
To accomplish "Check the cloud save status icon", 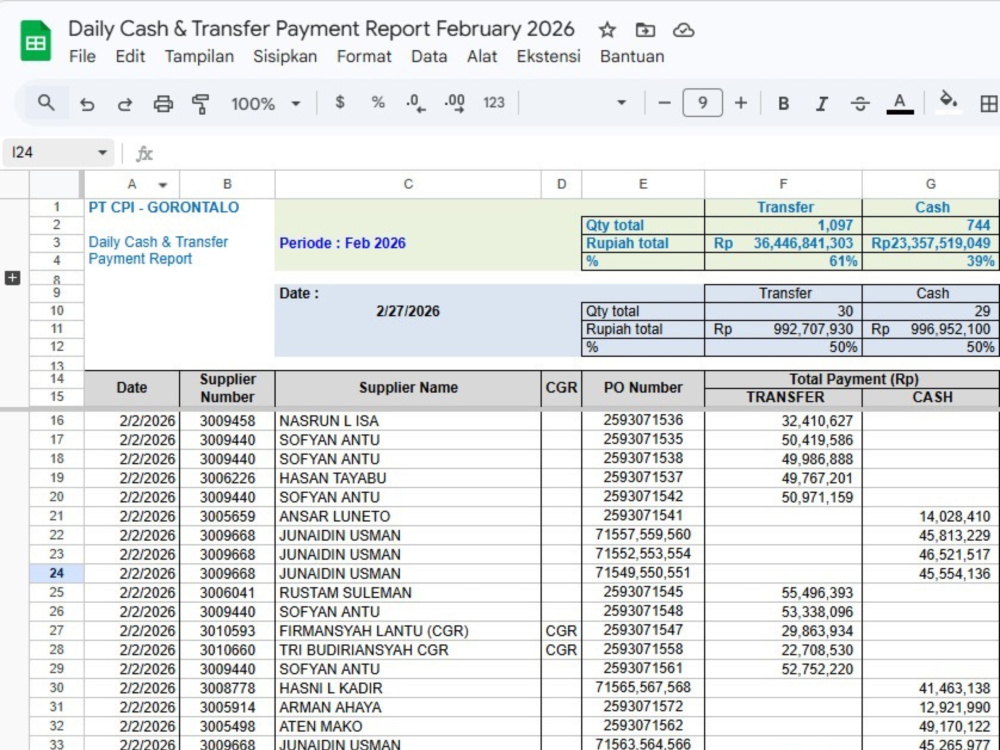I will [x=683, y=30].
